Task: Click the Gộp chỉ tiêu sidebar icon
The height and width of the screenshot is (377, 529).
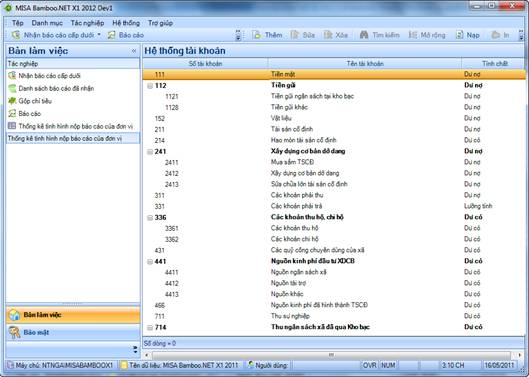Action: (x=12, y=101)
